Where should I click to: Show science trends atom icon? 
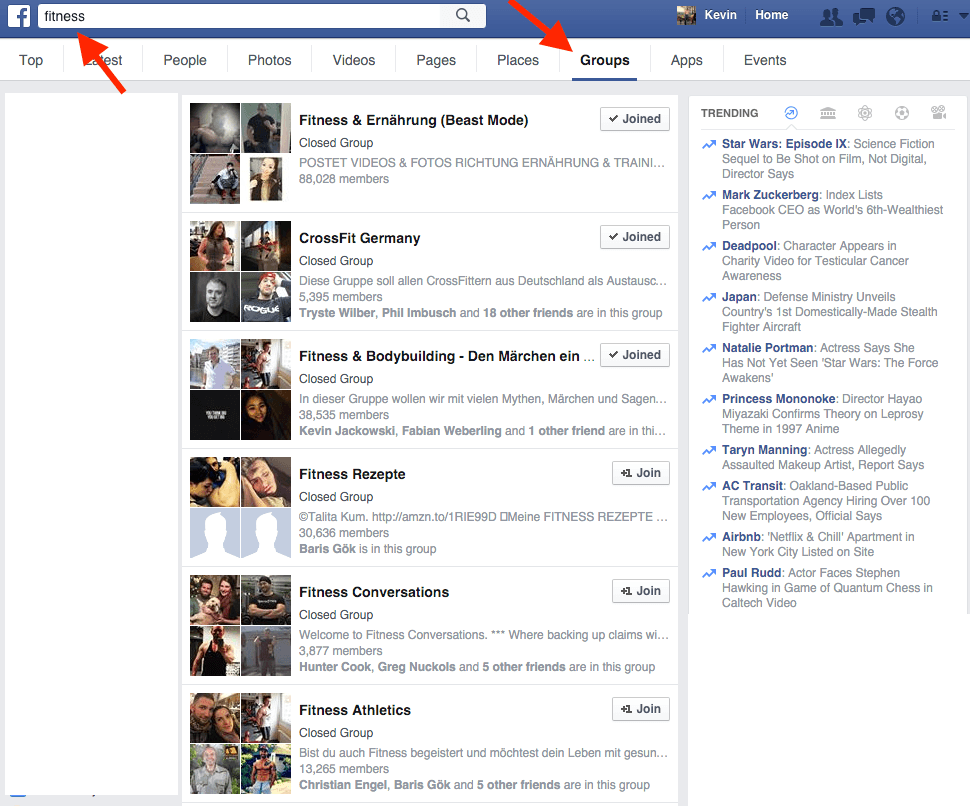865,113
